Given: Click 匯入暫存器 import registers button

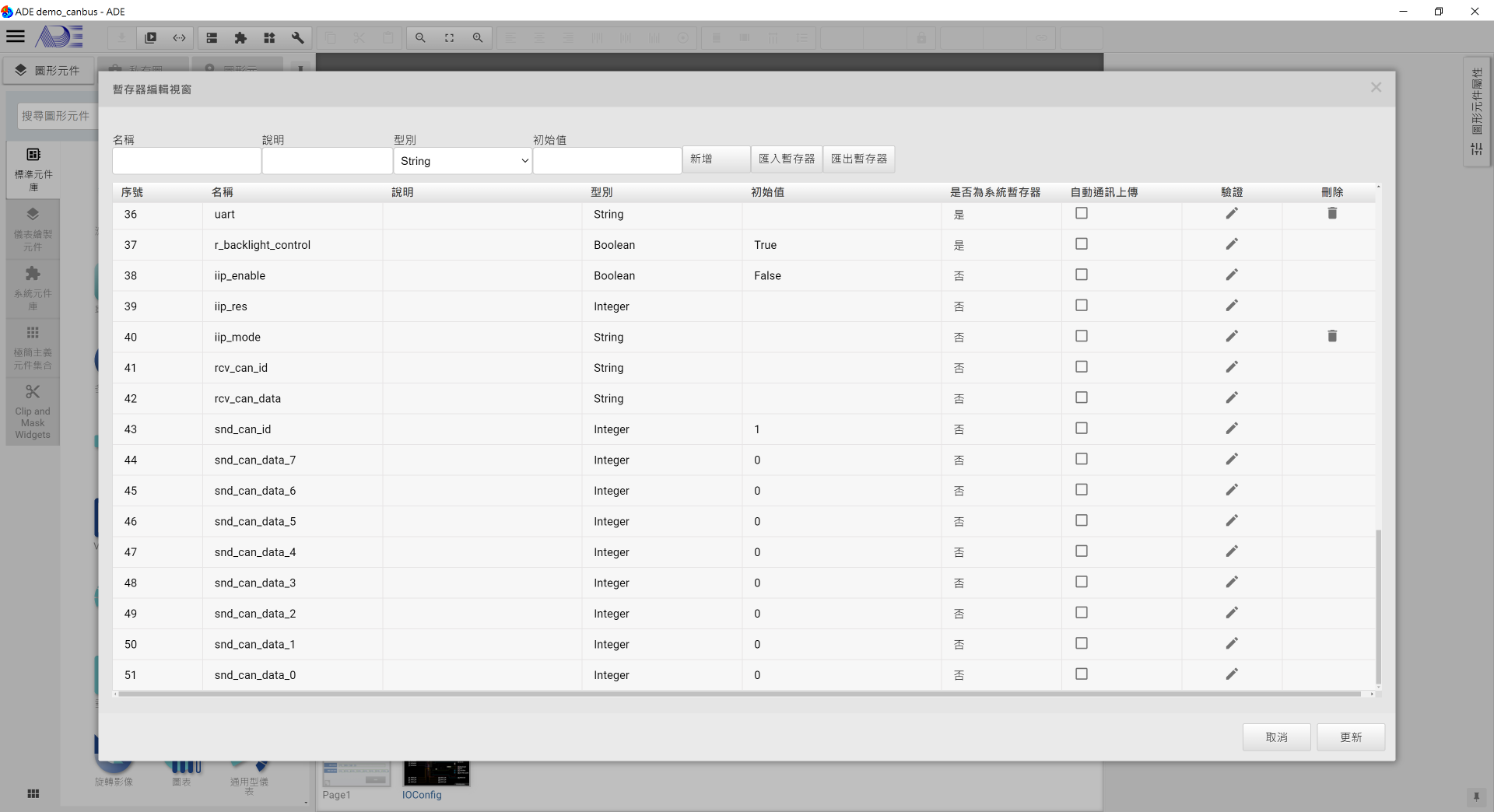Looking at the screenshot, I should 786,159.
